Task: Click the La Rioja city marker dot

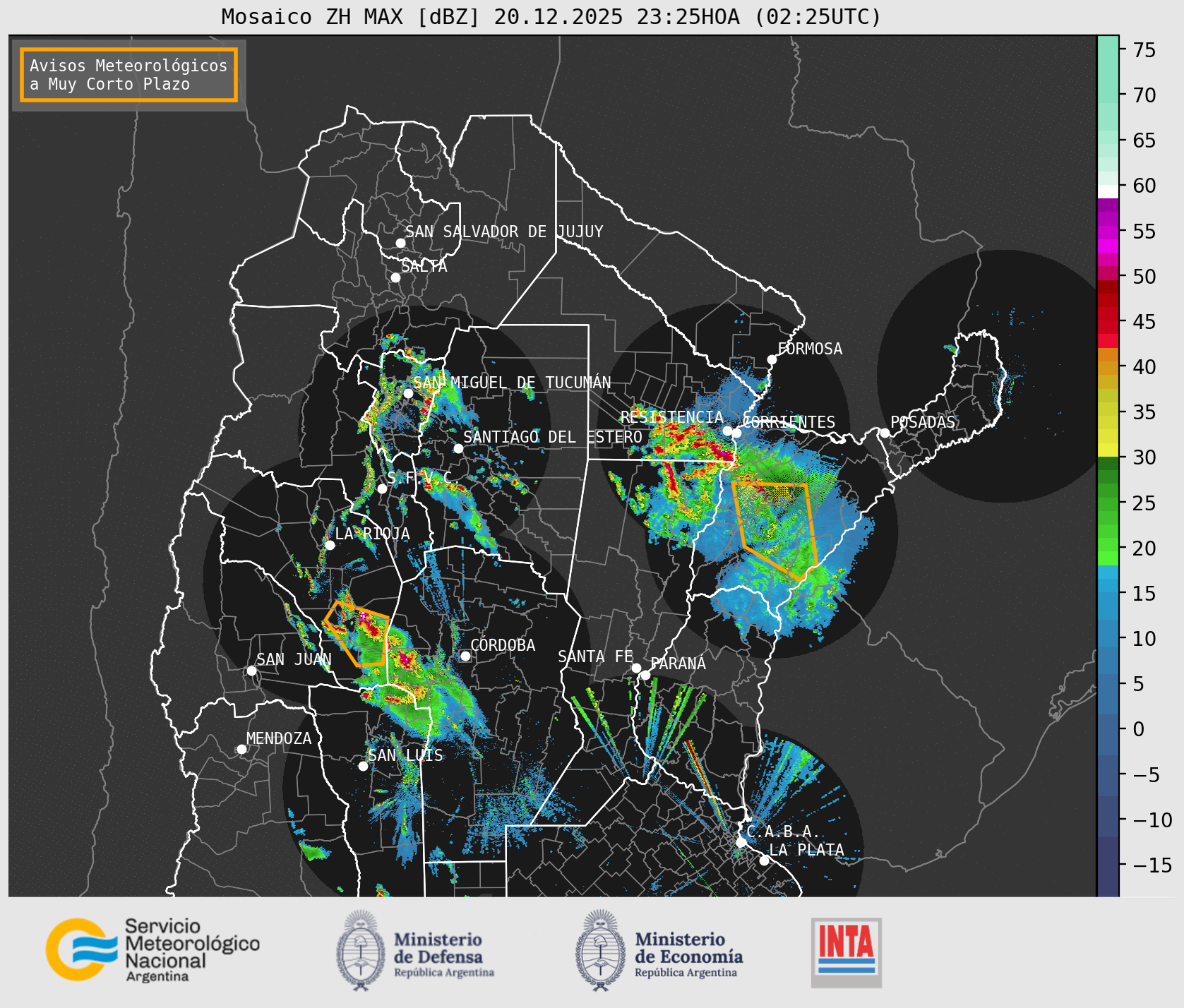Action: click(330, 545)
